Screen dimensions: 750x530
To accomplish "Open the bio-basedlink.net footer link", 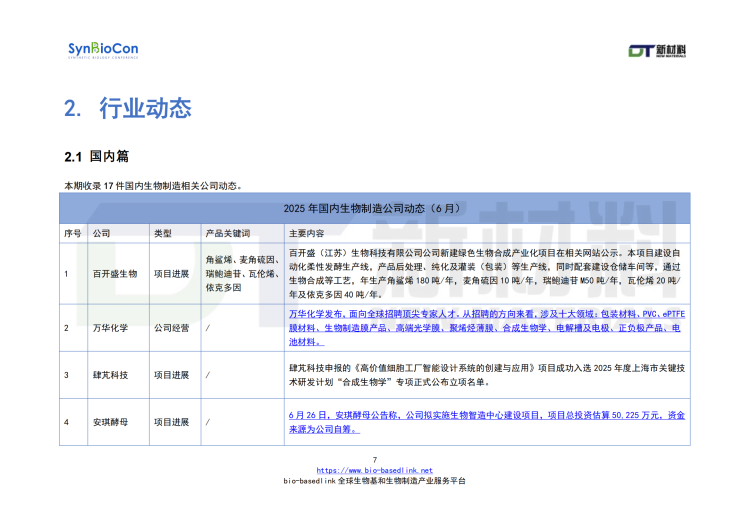I will point(374,470).
